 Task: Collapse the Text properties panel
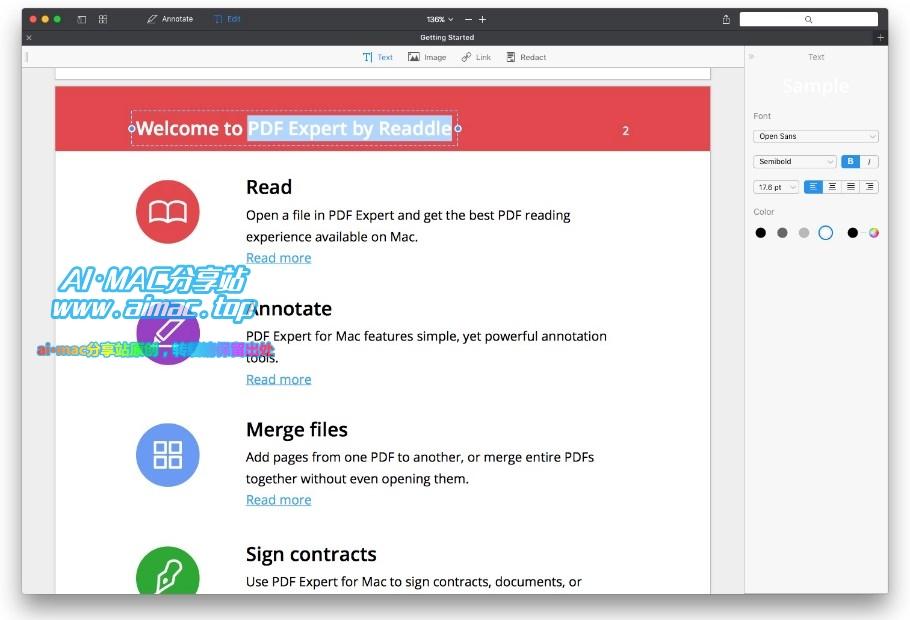[x=751, y=57]
